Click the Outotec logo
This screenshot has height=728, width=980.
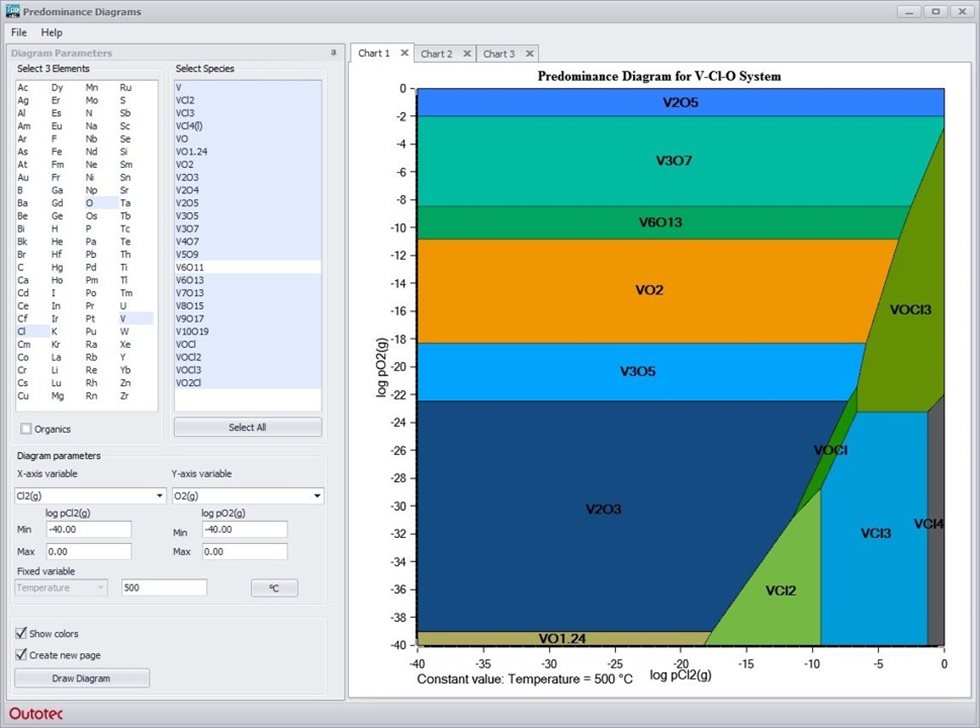(x=37, y=714)
